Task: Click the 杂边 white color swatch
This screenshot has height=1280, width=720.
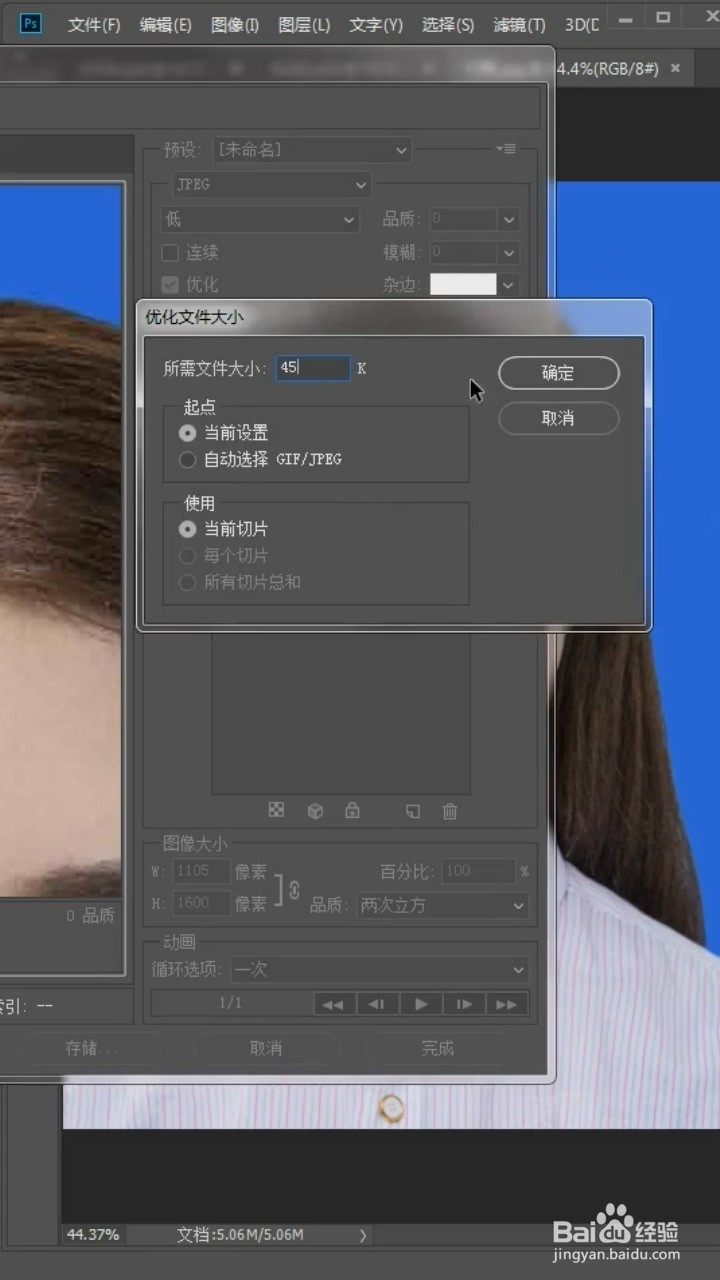Action: [463, 284]
